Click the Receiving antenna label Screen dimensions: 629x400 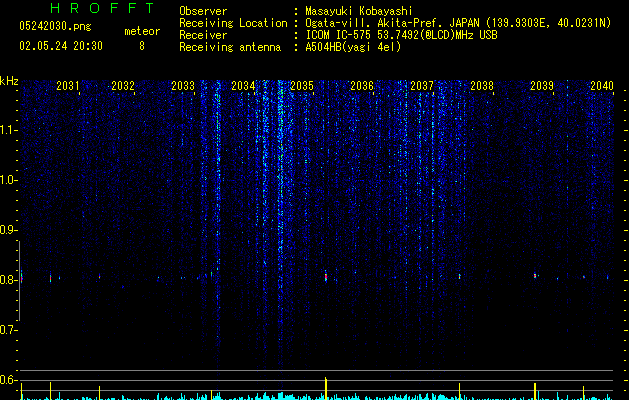tap(230, 47)
